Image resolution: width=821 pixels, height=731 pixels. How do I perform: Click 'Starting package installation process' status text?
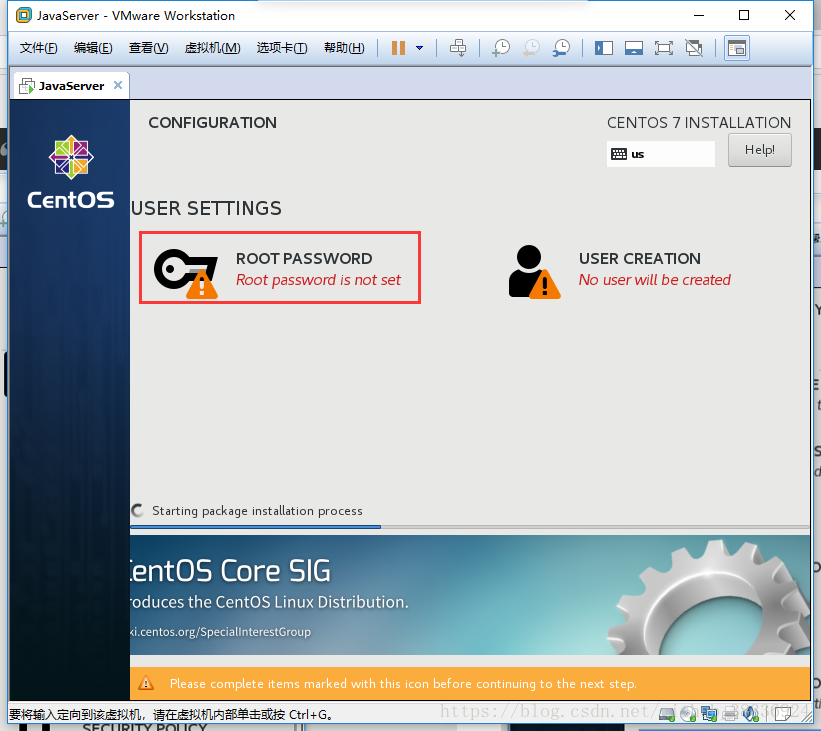[257, 511]
